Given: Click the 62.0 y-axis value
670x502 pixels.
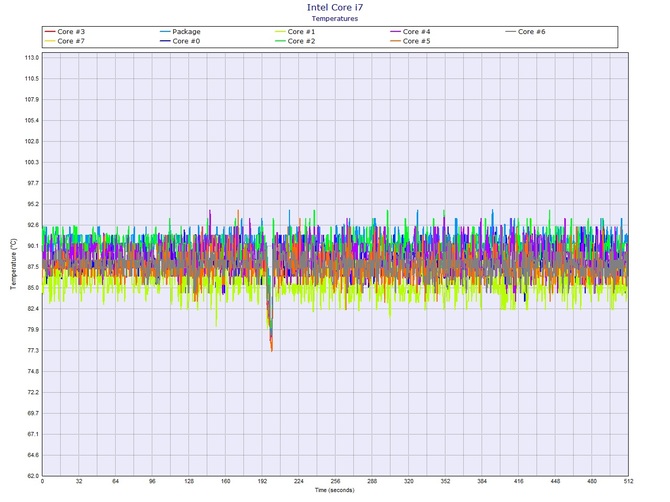Looking at the screenshot, I should [x=33, y=476].
